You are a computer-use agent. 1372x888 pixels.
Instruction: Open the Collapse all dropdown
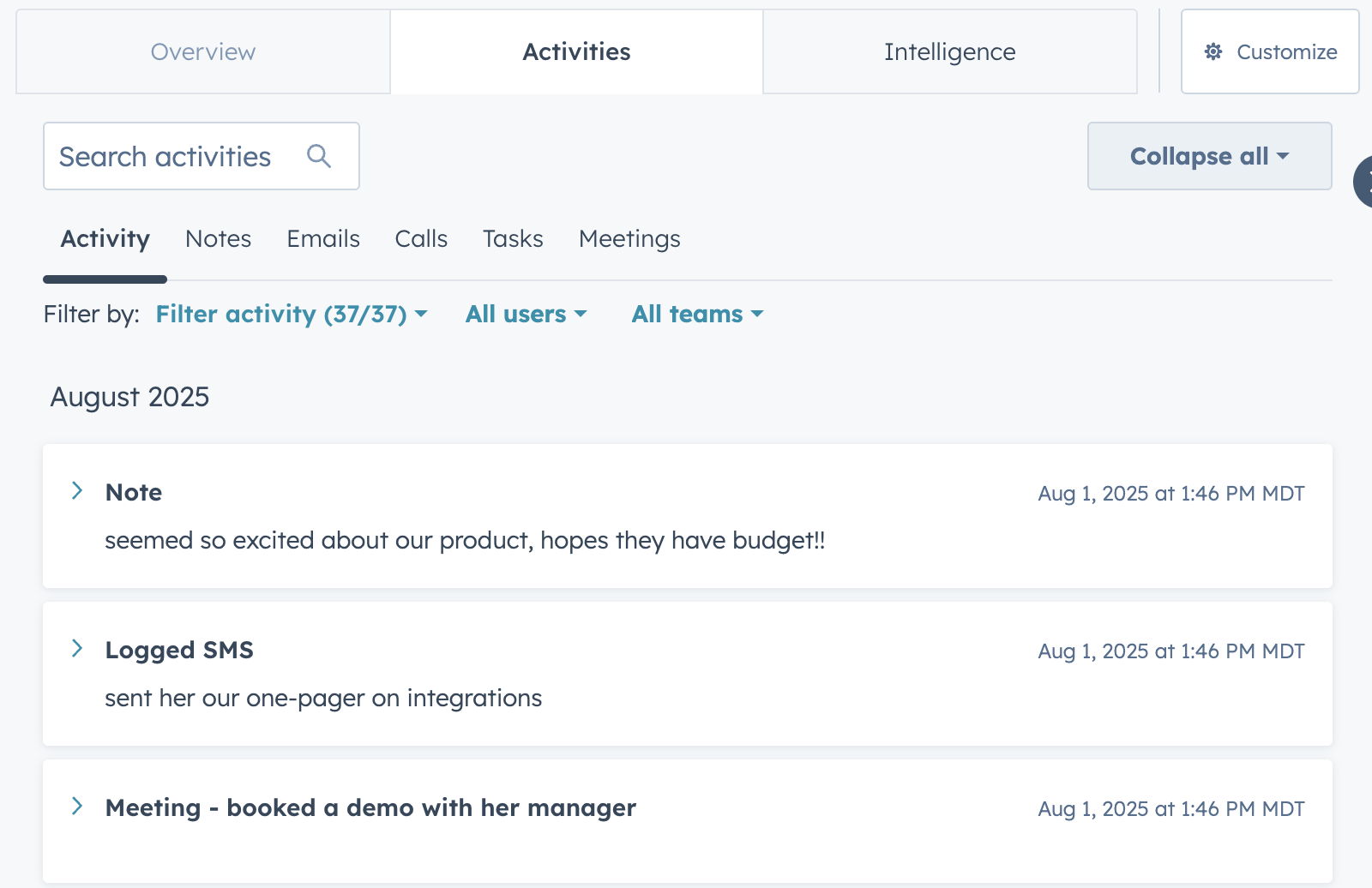[x=1209, y=156]
